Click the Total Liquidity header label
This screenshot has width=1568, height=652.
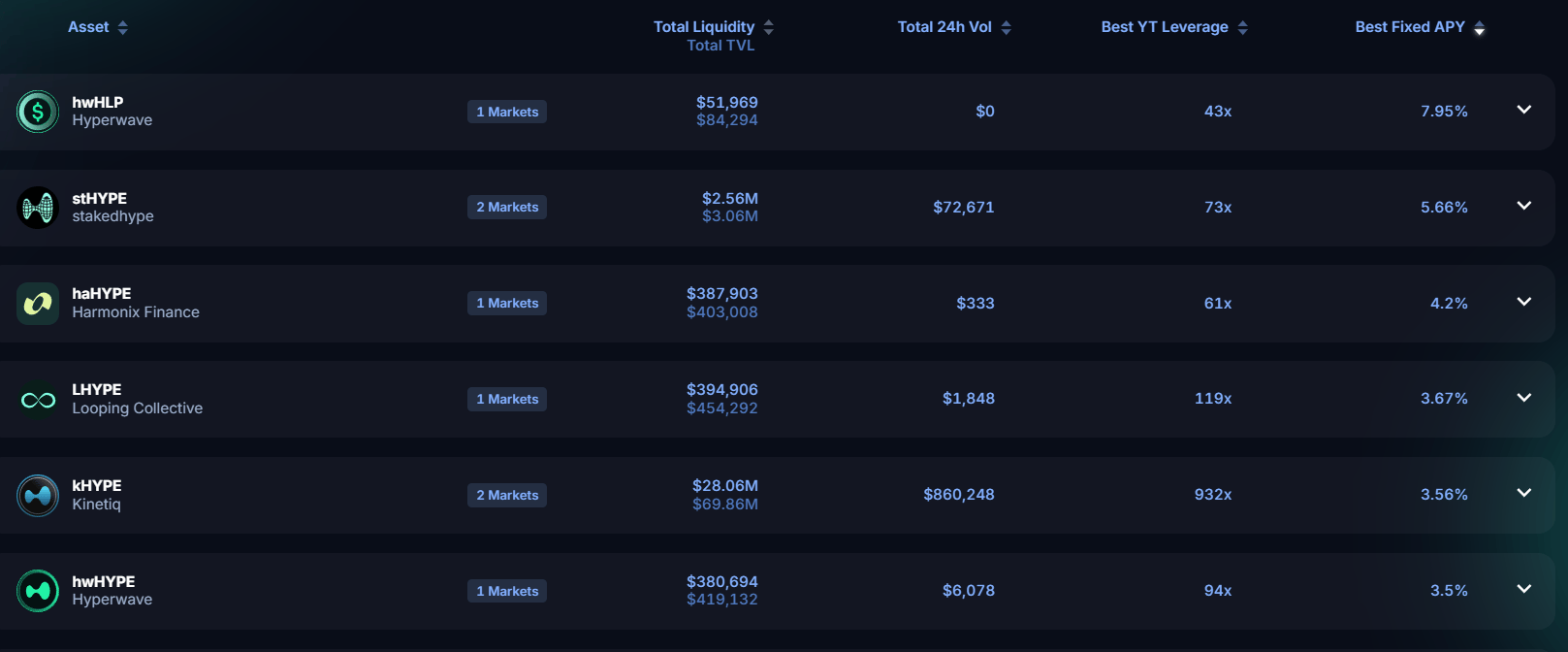[704, 27]
